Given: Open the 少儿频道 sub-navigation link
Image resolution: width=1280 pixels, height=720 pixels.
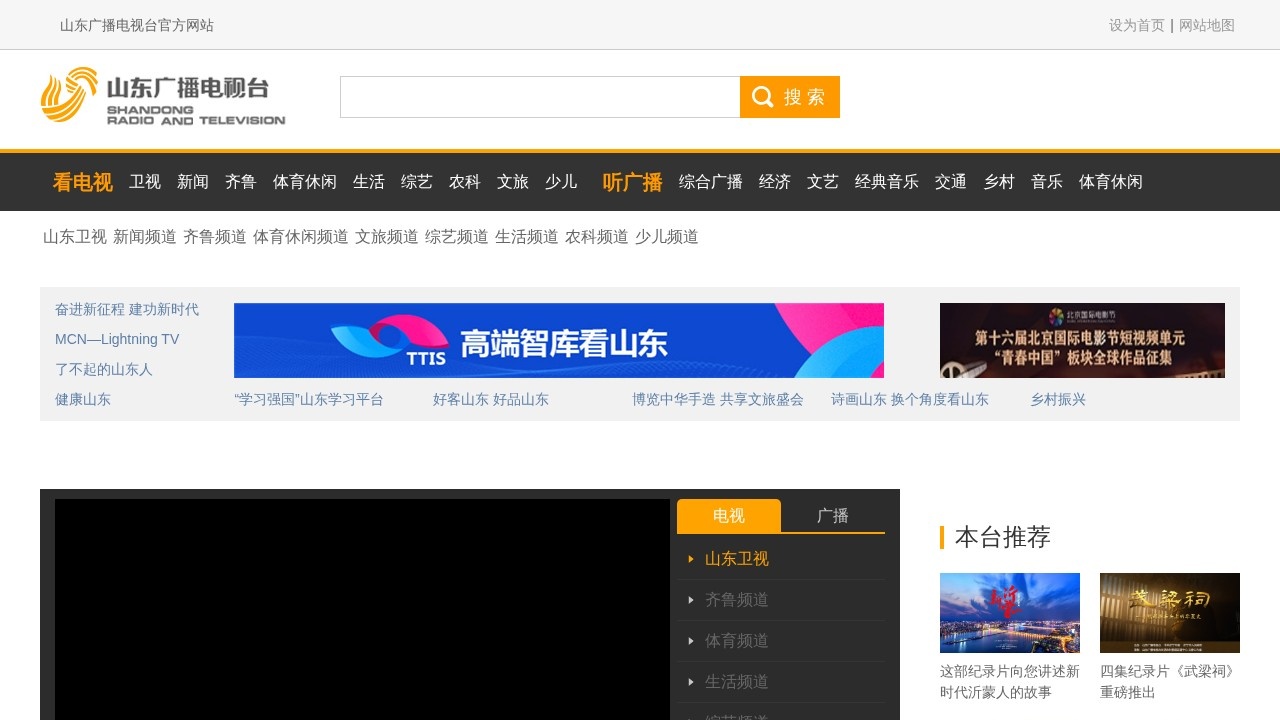Looking at the screenshot, I should pos(667,237).
